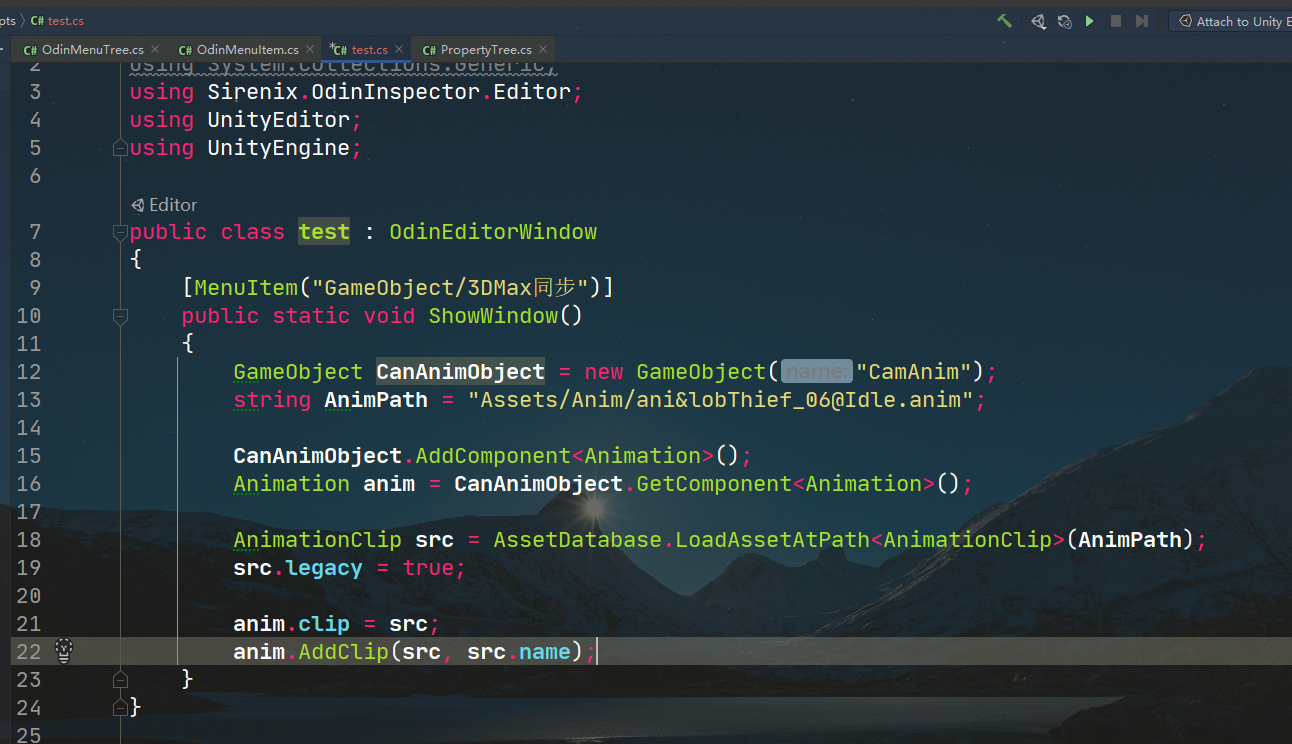1292x744 pixels.
Task: Click 'UnityEngine' using directive on line 5
Action: pyautogui.click(x=278, y=148)
